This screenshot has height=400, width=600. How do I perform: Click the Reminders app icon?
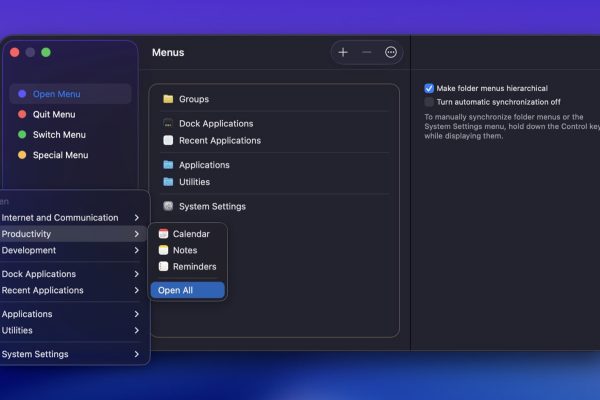click(x=163, y=266)
